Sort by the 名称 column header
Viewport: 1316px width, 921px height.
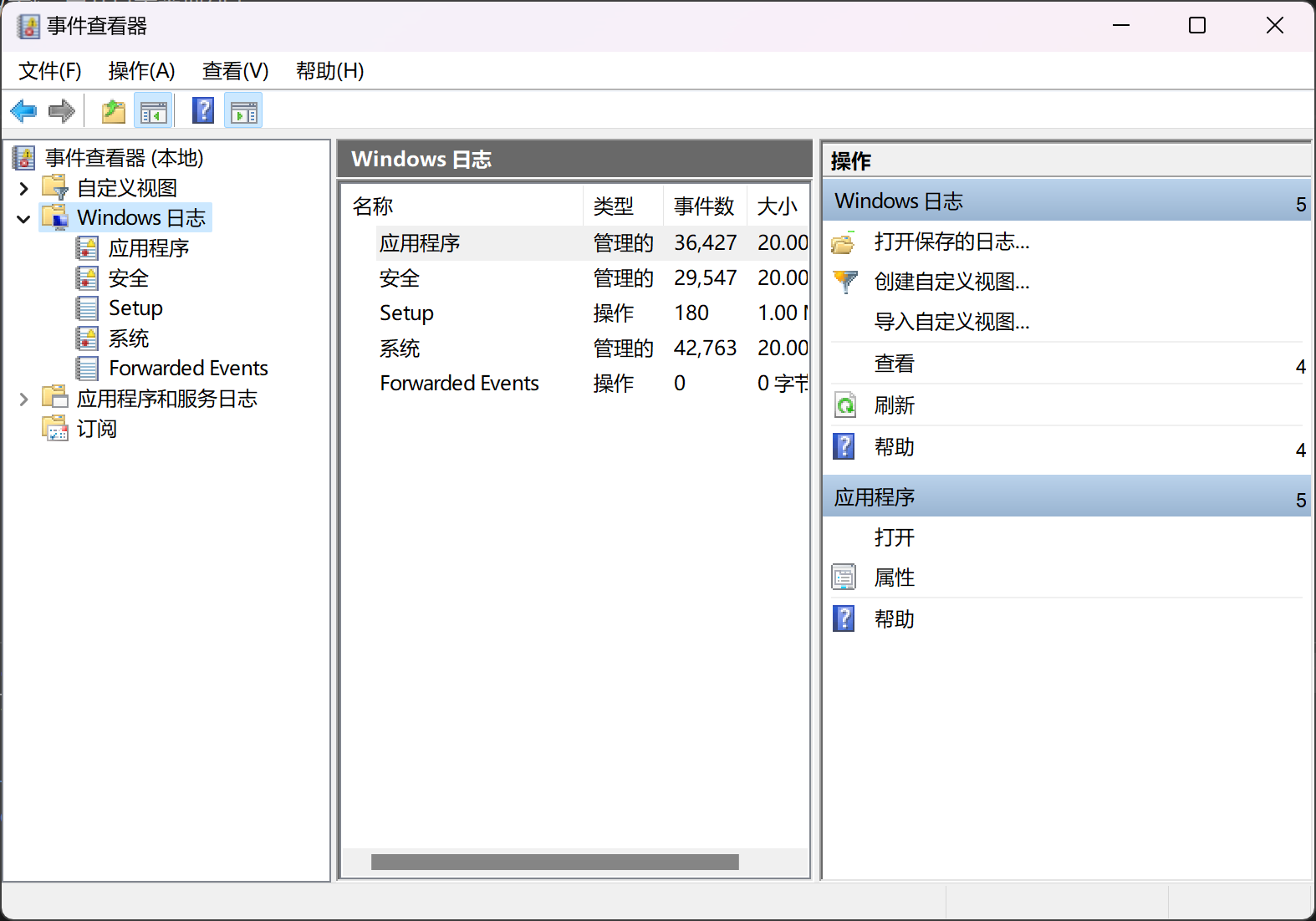tap(462, 206)
